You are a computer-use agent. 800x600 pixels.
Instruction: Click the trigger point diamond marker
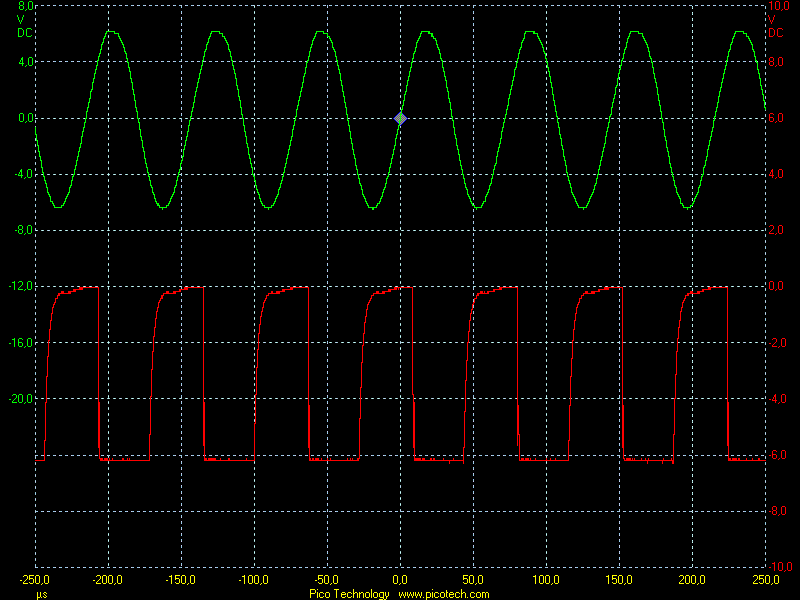[401, 119]
